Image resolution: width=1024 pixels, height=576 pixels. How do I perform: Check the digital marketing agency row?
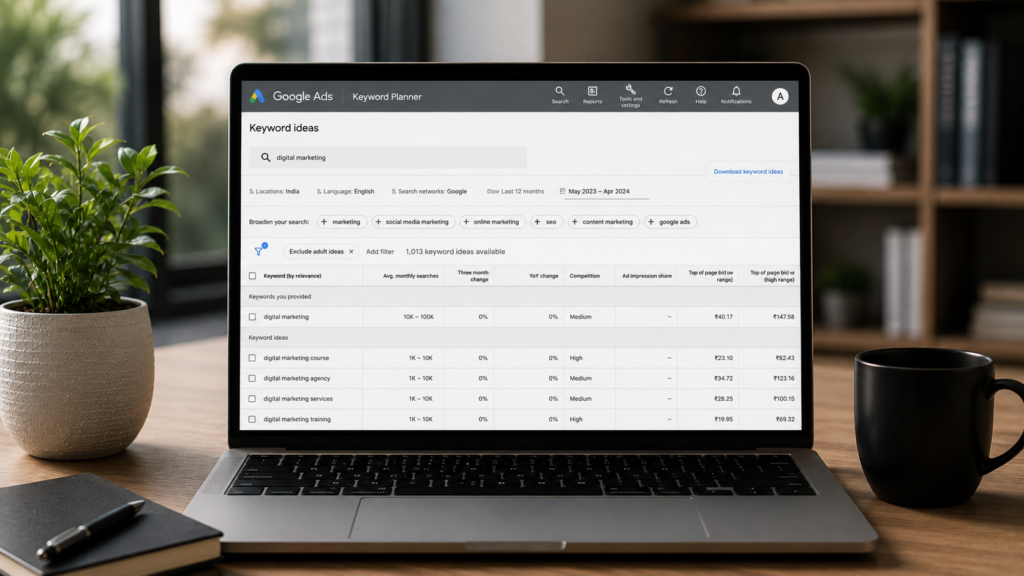pos(252,378)
